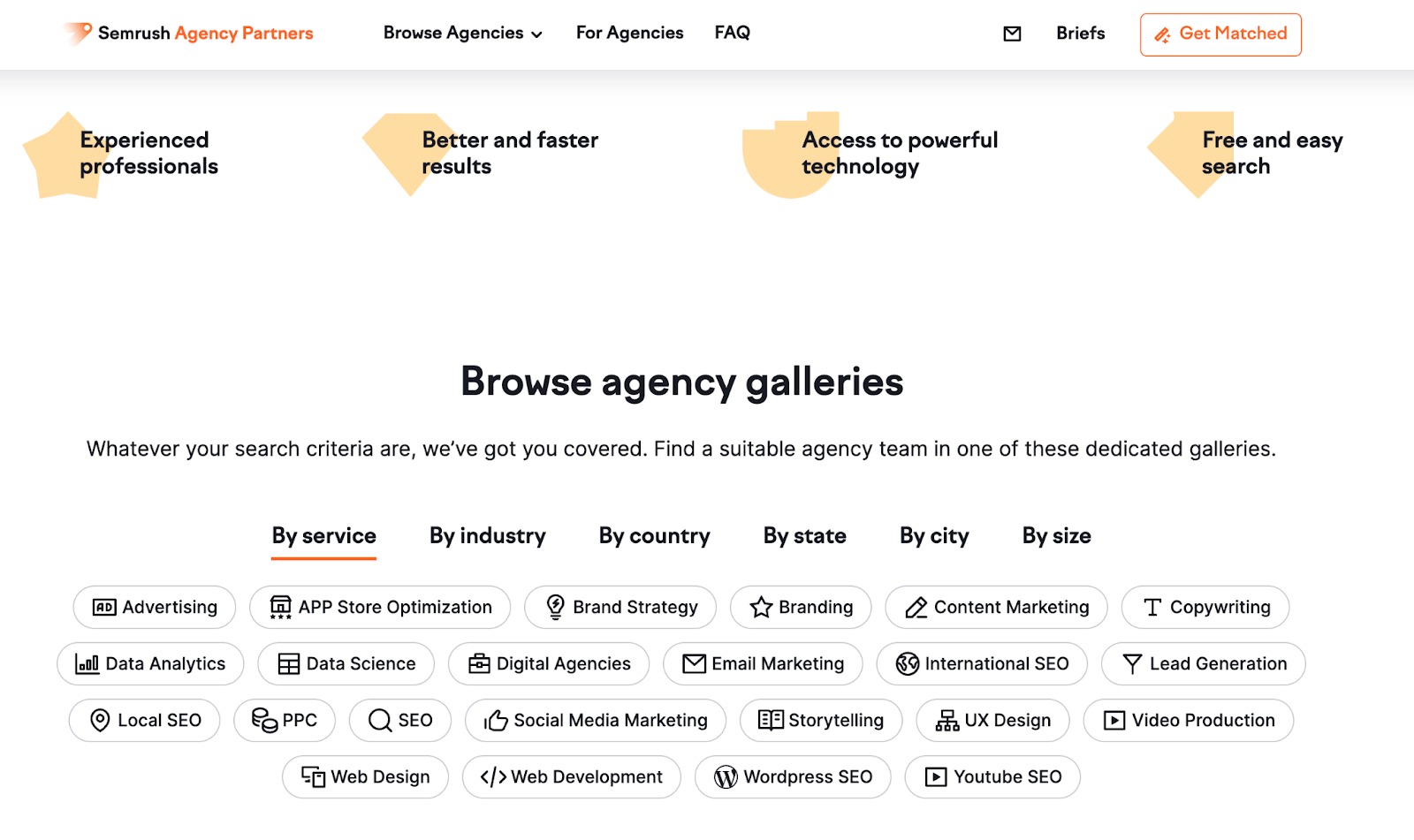Click the location pin icon on Local SEO
Image resolution: width=1414 pixels, height=840 pixels.
pyautogui.click(x=100, y=720)
